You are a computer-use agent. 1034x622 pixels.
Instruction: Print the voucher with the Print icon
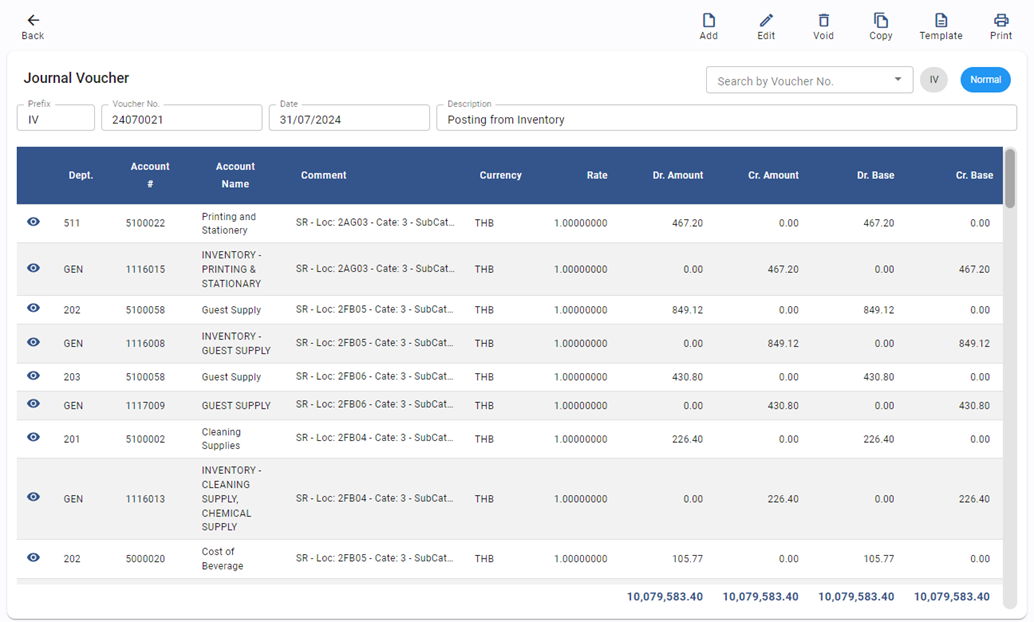1000,26
